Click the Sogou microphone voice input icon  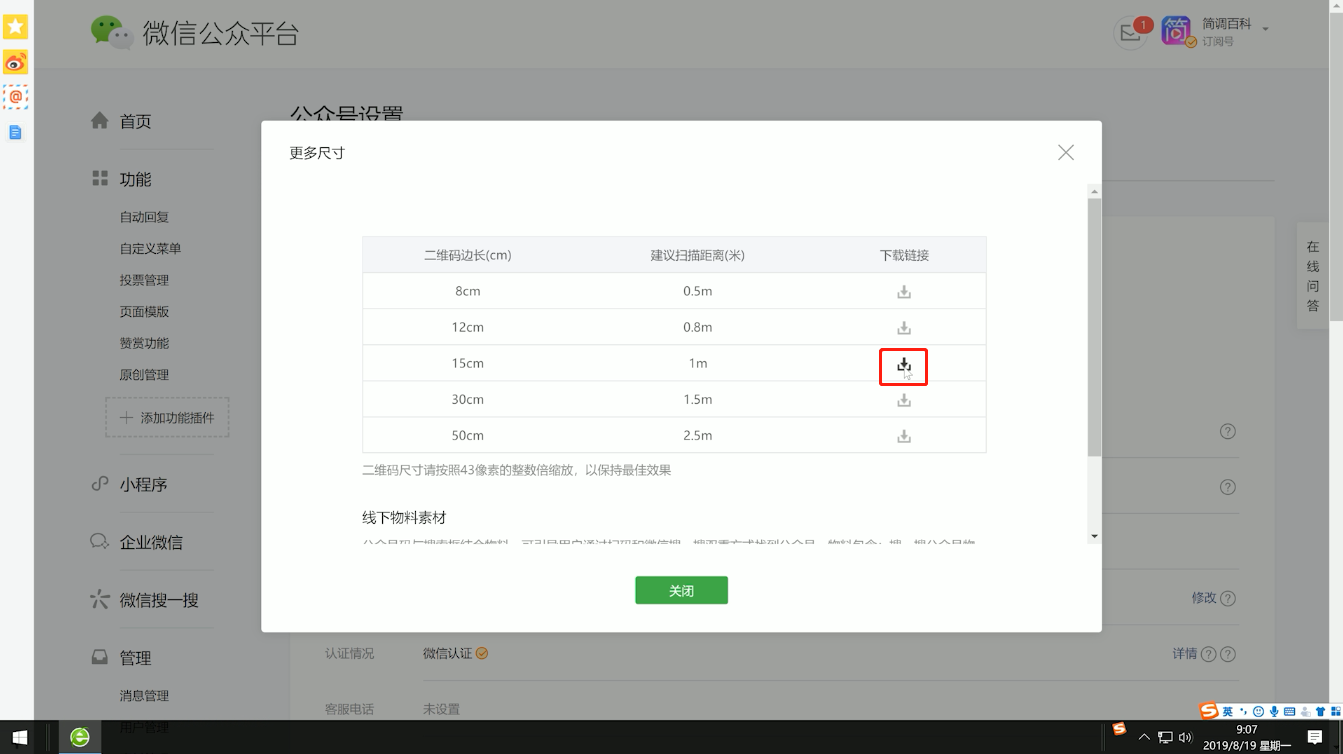pyautogui.click(x=1274, y=711)
